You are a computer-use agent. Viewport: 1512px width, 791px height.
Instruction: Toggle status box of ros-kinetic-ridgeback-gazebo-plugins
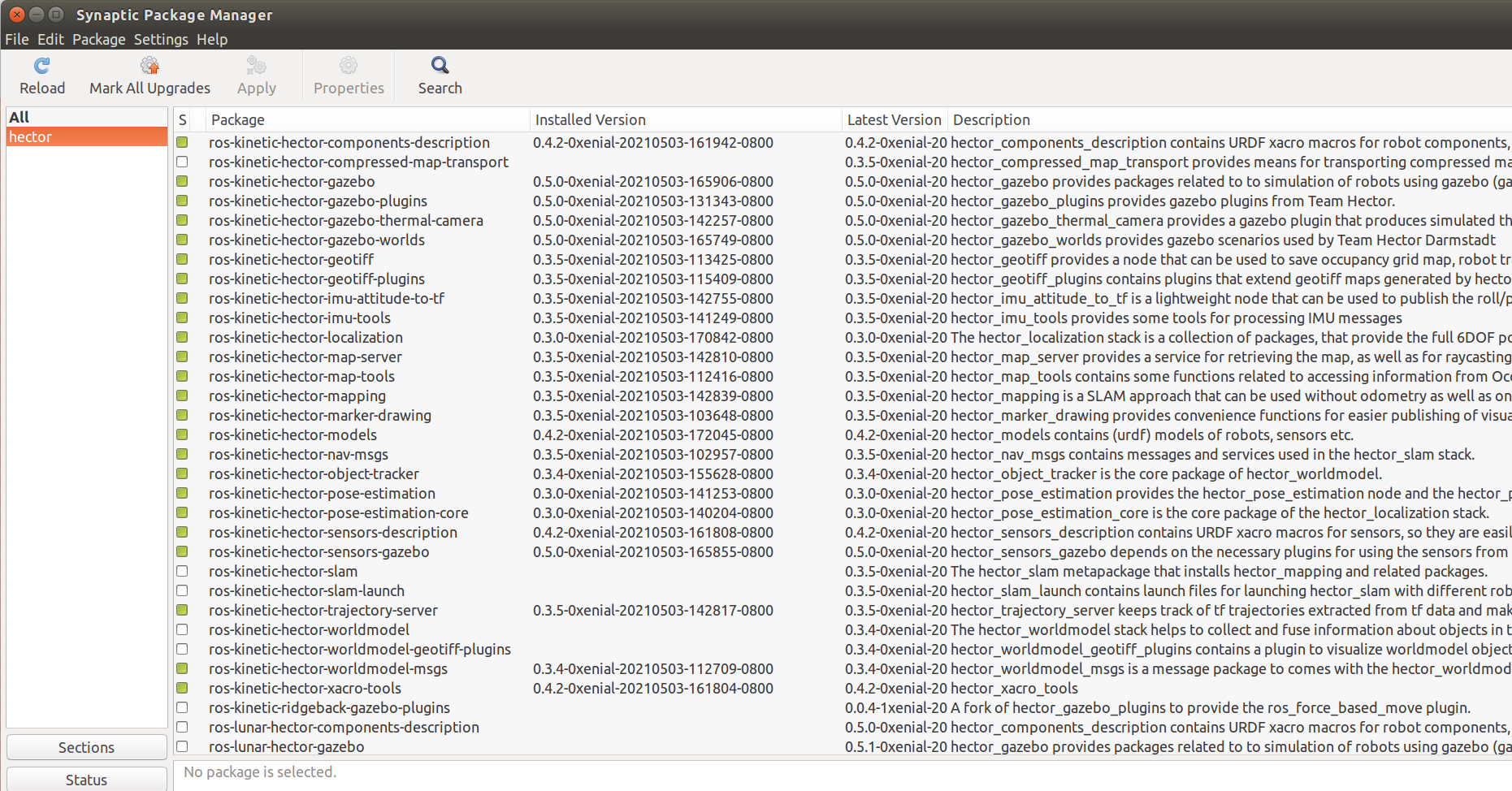point(182,707)
